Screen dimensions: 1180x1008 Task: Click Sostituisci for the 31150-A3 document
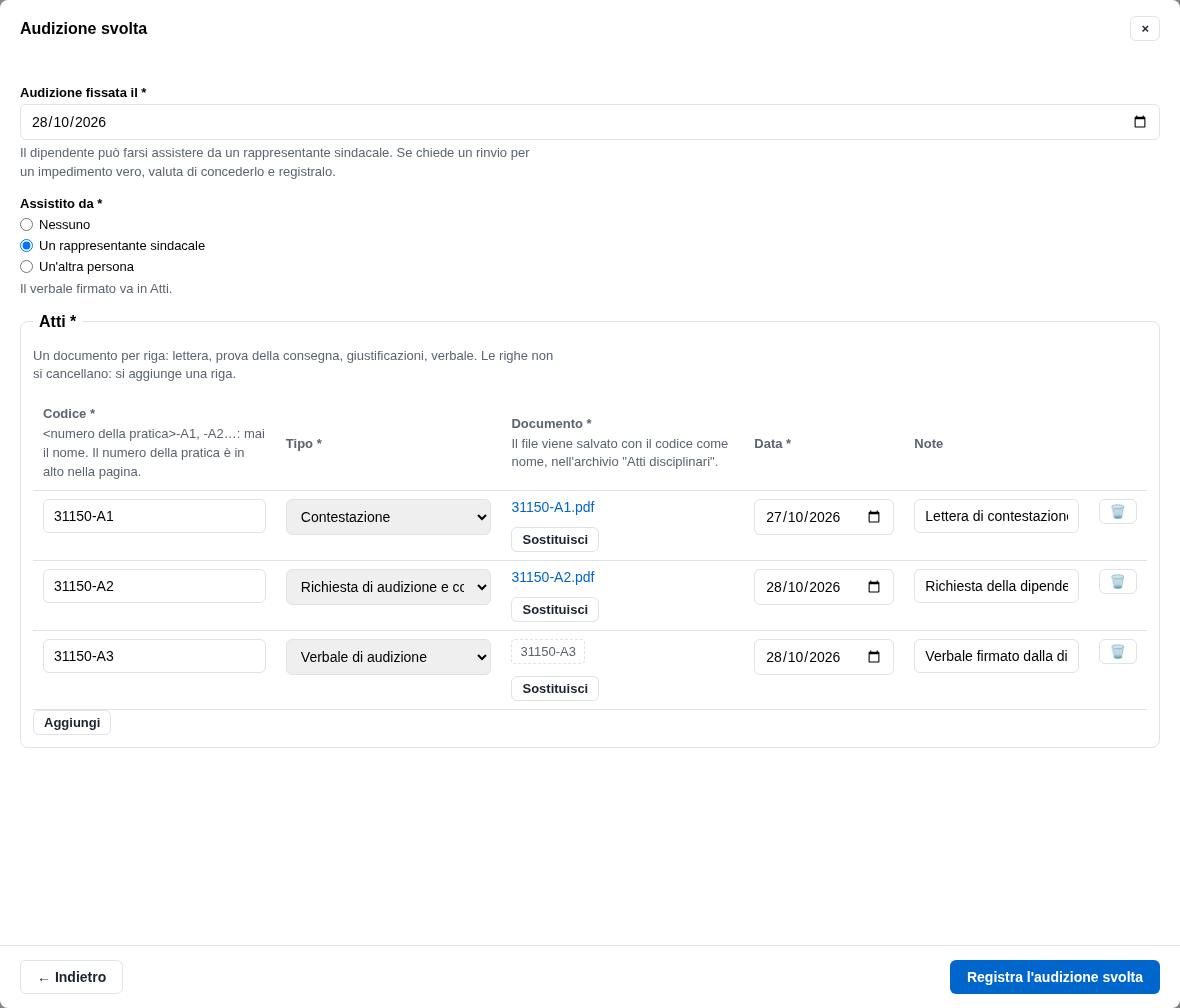point(555,689)
